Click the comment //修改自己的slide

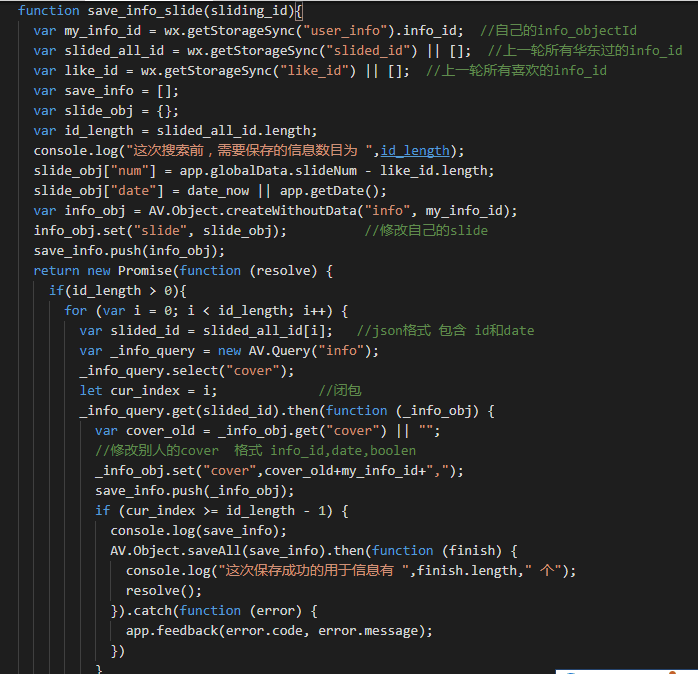click(x=426, y=231)
